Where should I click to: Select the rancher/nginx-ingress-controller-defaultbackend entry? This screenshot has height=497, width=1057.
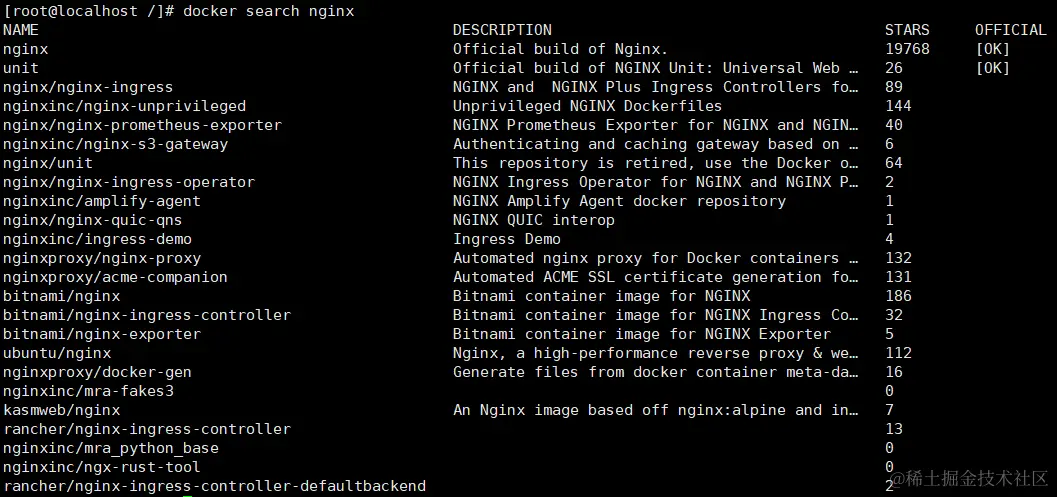click(214, 486)
